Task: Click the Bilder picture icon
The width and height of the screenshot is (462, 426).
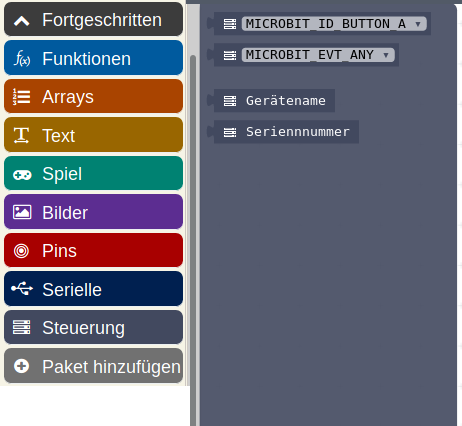Action: (22, 212)
